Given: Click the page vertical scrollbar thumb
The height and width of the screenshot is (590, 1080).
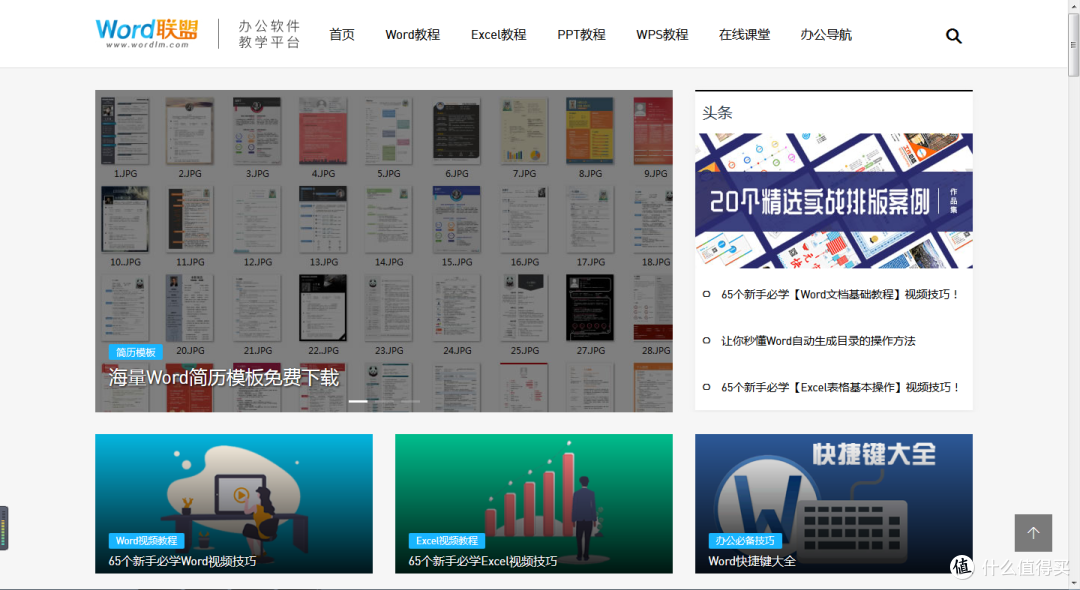Looking at the screenshot, I should (x=1073, y=45).
